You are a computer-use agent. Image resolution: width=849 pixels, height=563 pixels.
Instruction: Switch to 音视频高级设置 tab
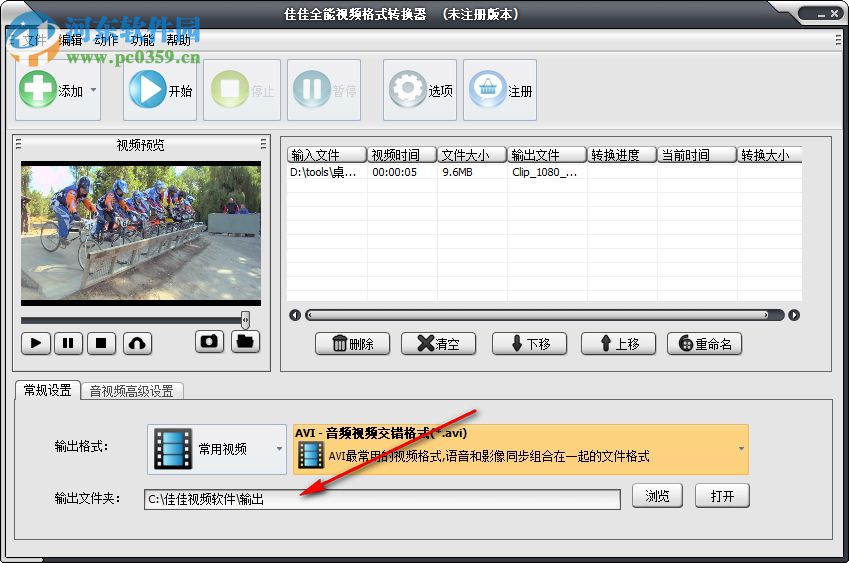pos(132,391)
